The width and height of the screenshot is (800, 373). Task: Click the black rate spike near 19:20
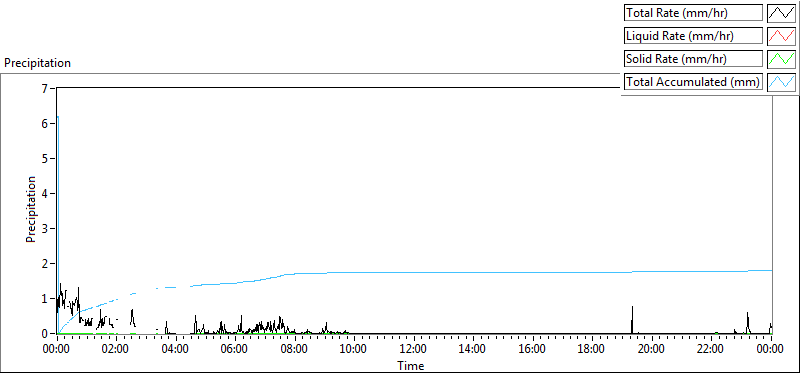point(632,319)
